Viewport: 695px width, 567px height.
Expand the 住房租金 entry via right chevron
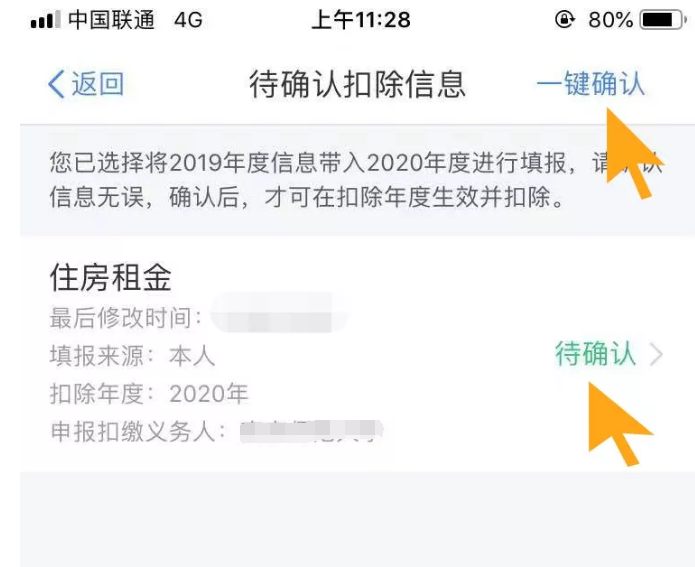pos(656,355)
